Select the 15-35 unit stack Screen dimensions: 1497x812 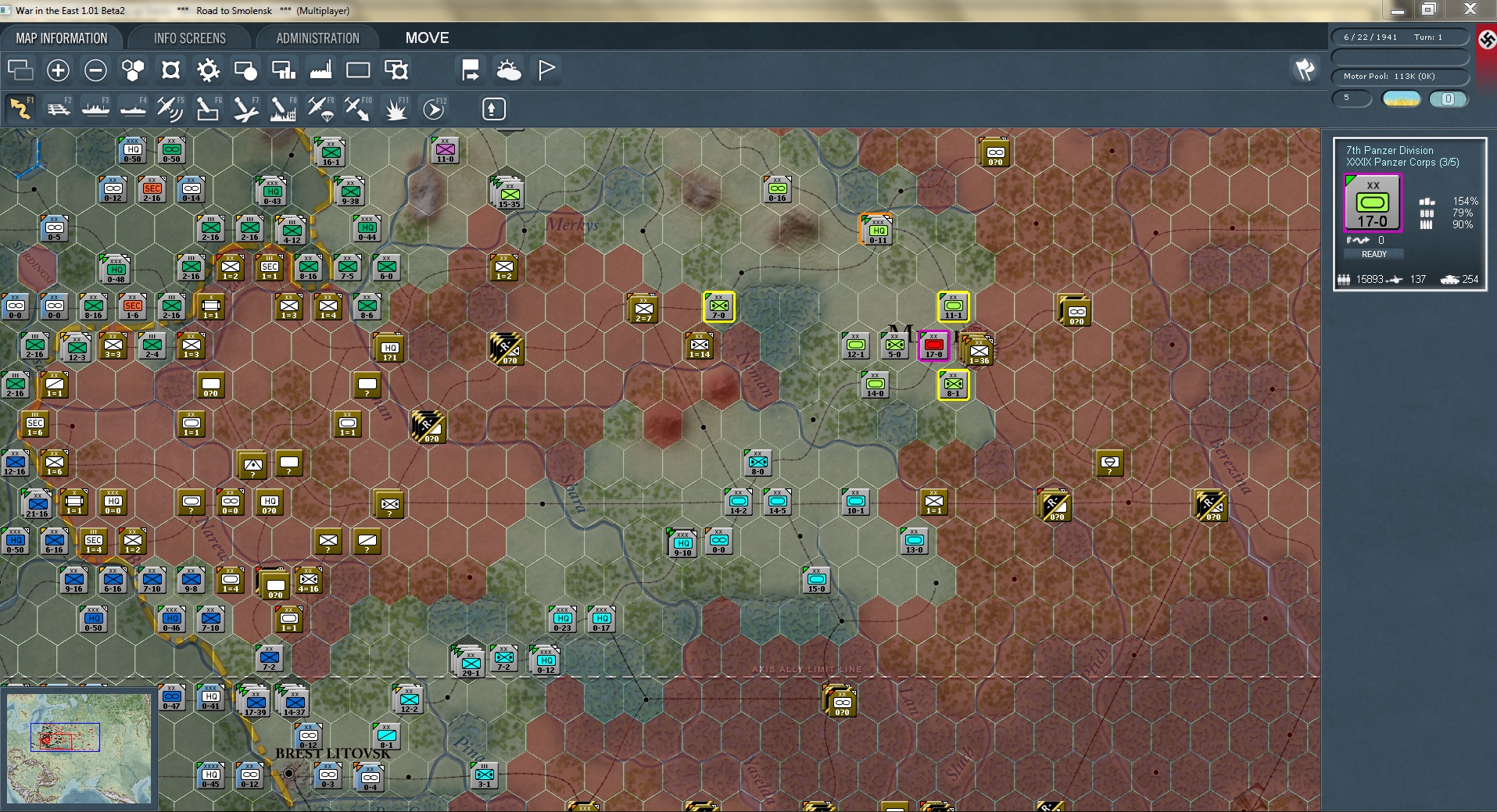point(508,193)
